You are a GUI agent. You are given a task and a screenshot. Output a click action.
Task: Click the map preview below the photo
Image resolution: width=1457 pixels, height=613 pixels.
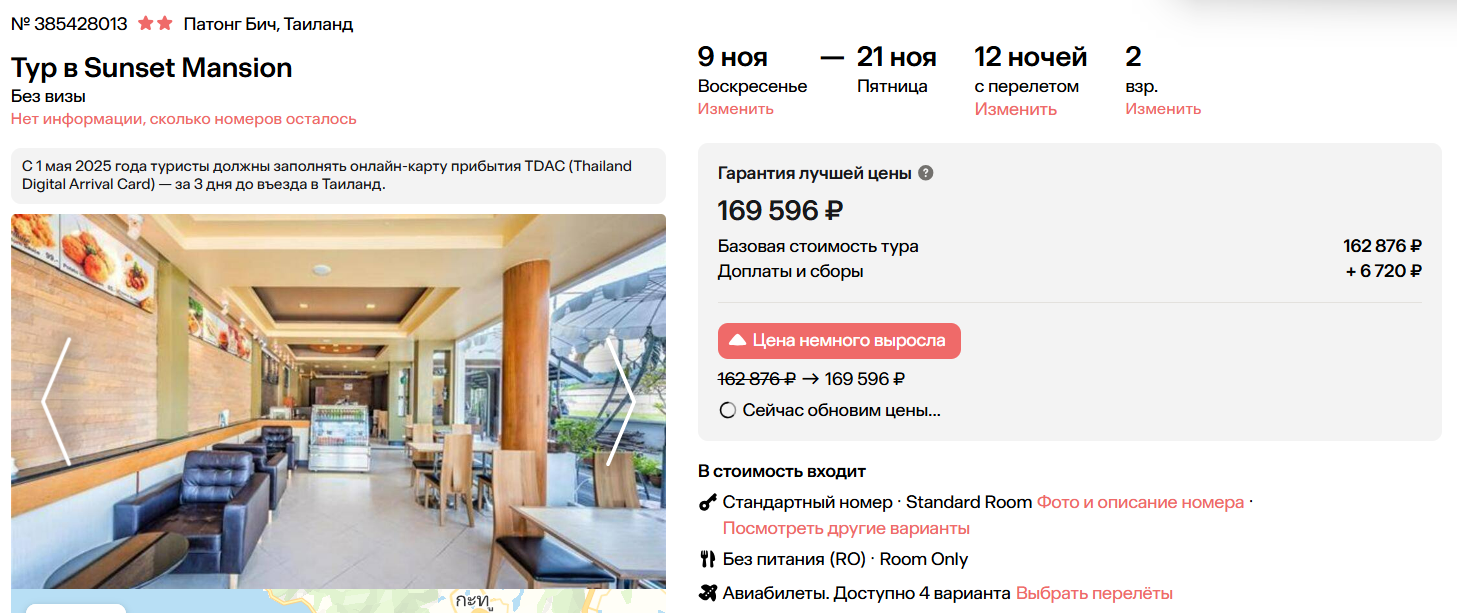(x=400, y=602)
